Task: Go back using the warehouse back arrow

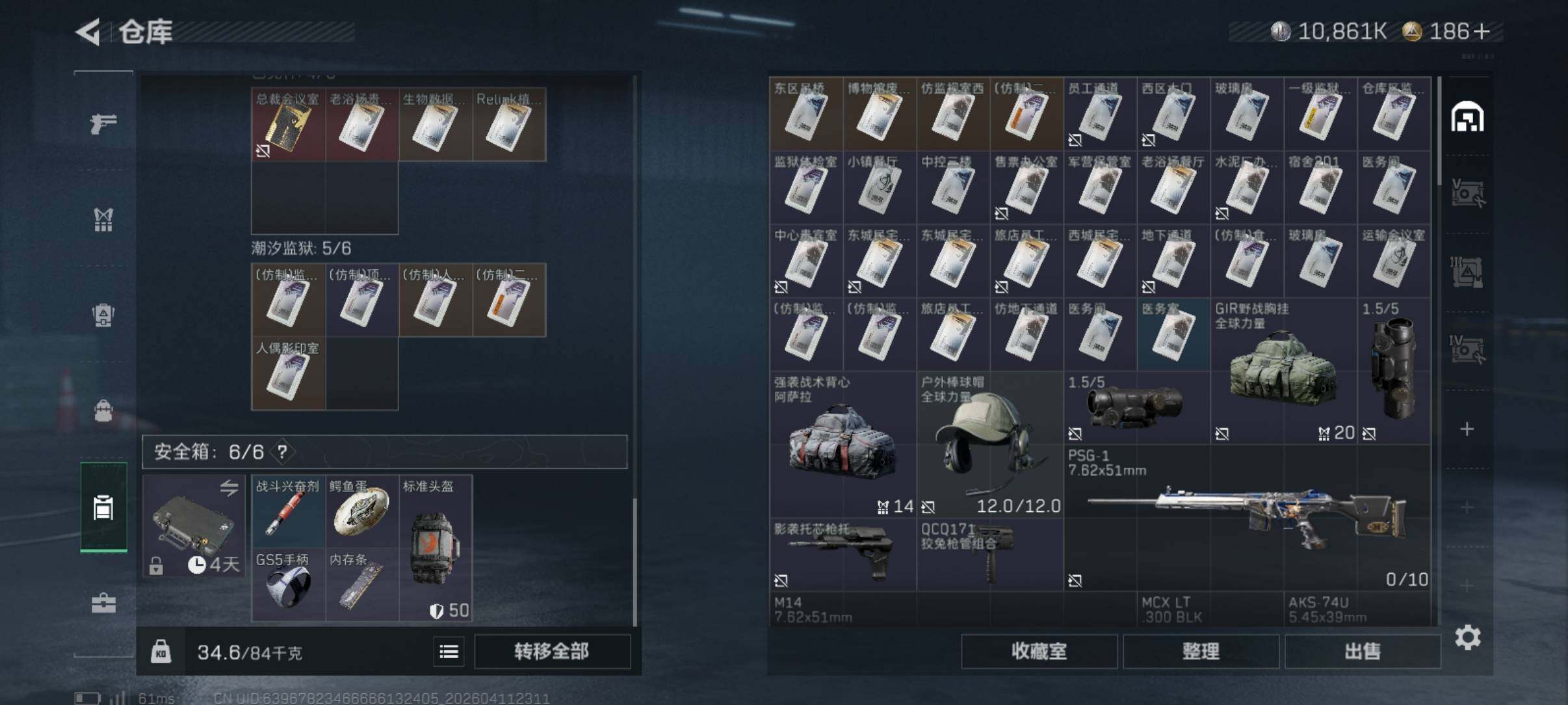Action: click(x=89, y=32)
